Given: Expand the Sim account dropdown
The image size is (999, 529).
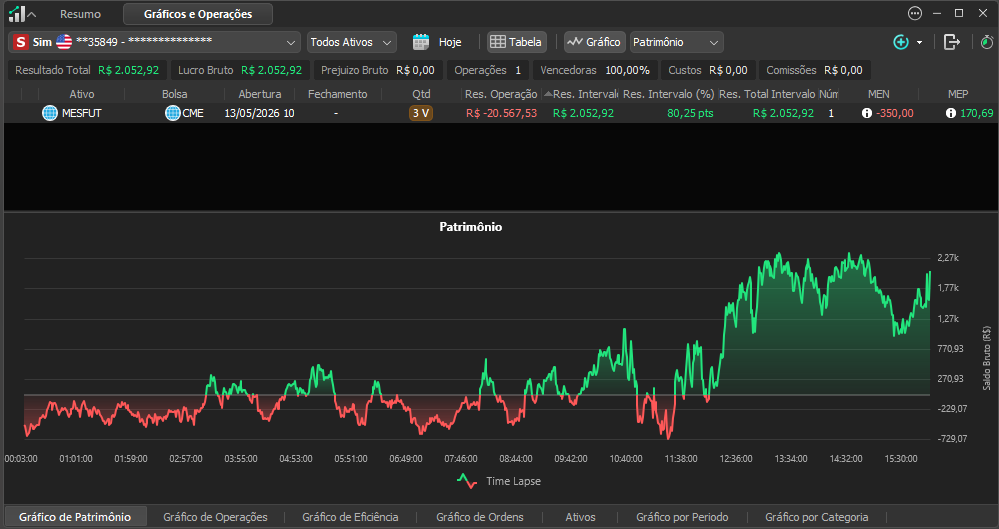Looking at the screenshot, I should coord(154,42).
